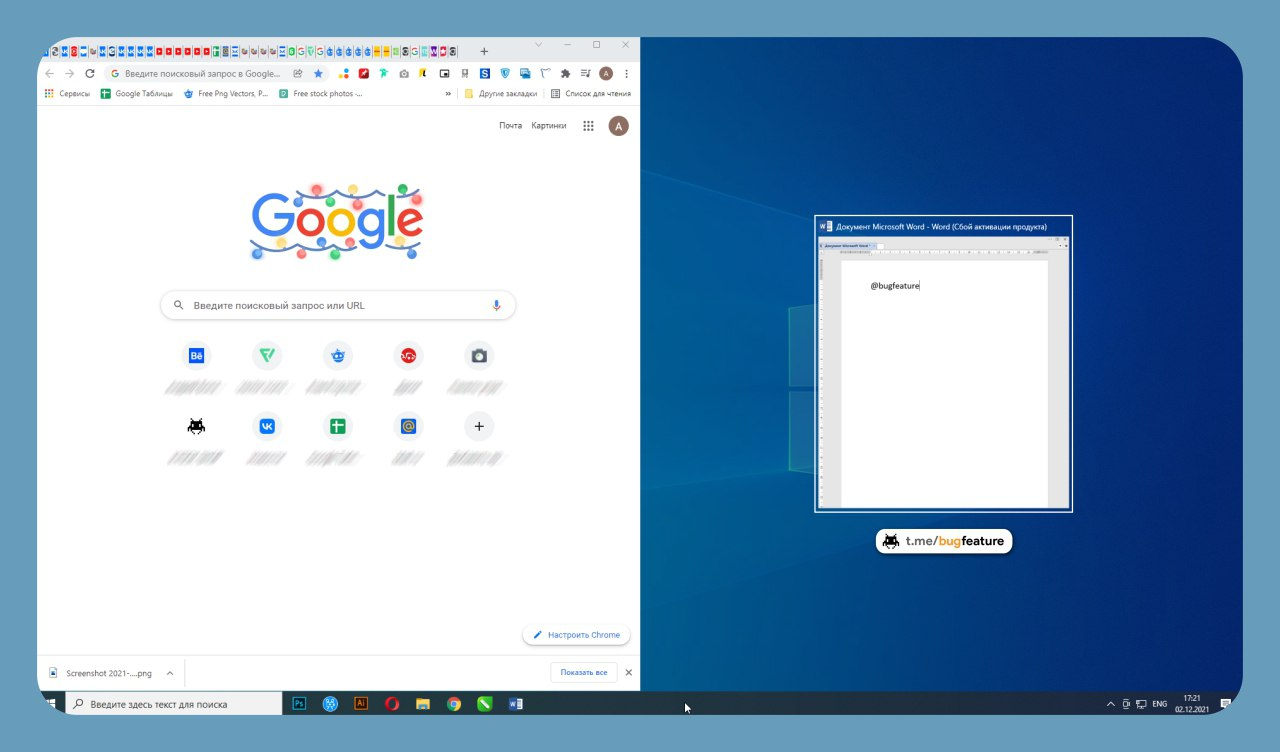Open the tab search dropdown
Screen dimensions: 1280x752
click(x=538, y=45)
